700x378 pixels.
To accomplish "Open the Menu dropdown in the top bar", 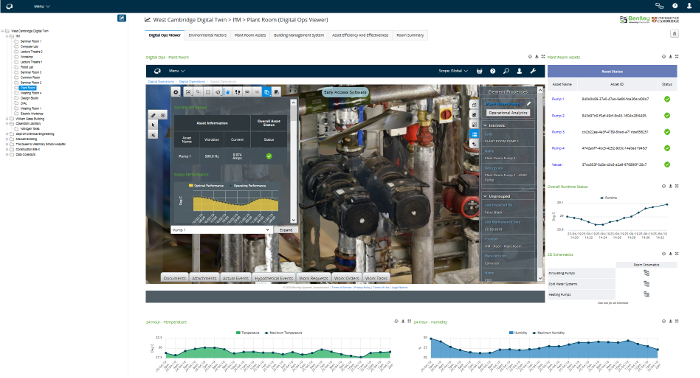I will pos(42,6).
